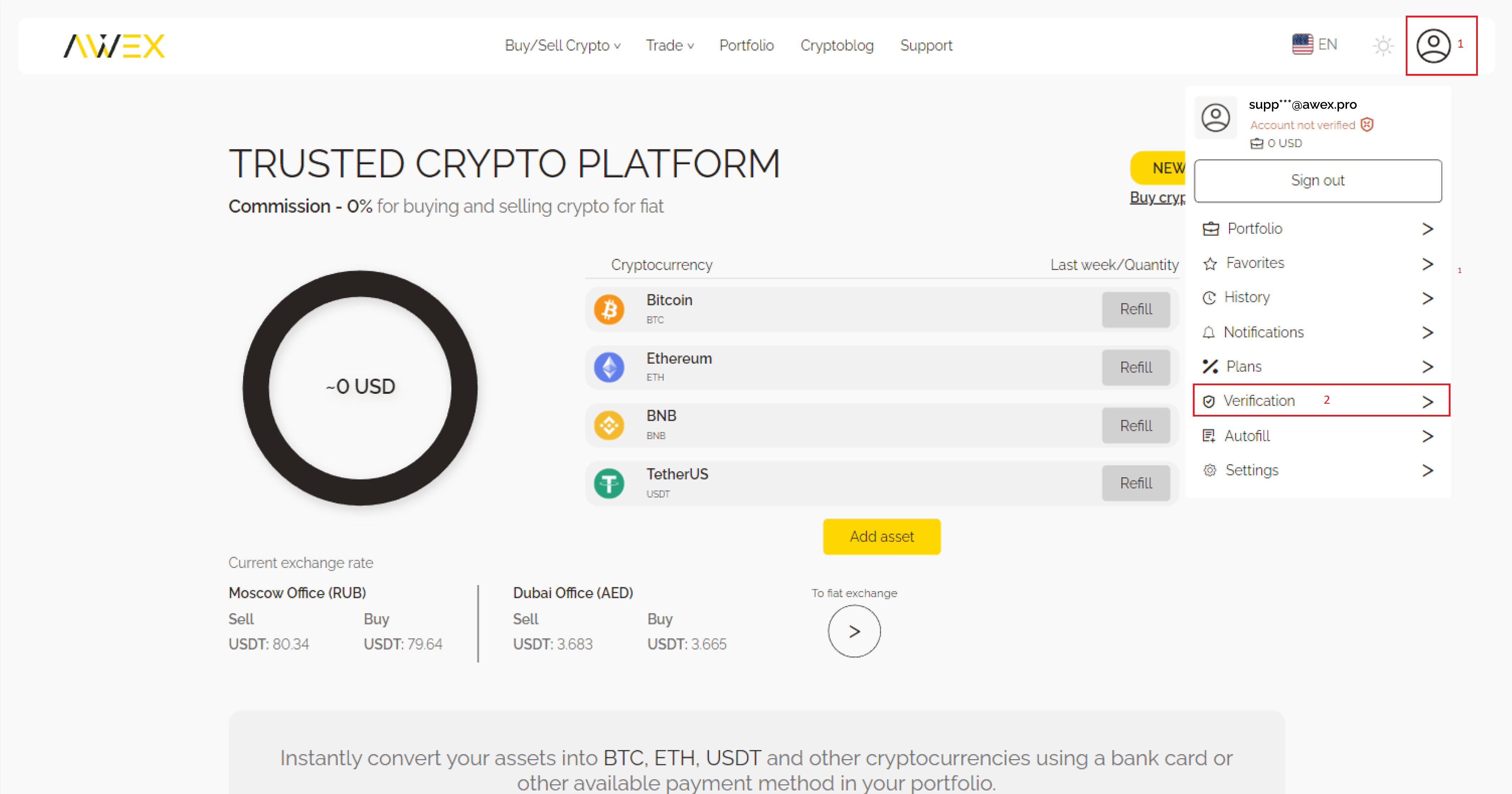Click the BNB coin icon
Viewport: 1512px width, 794px height.
[x=608, y=425]
